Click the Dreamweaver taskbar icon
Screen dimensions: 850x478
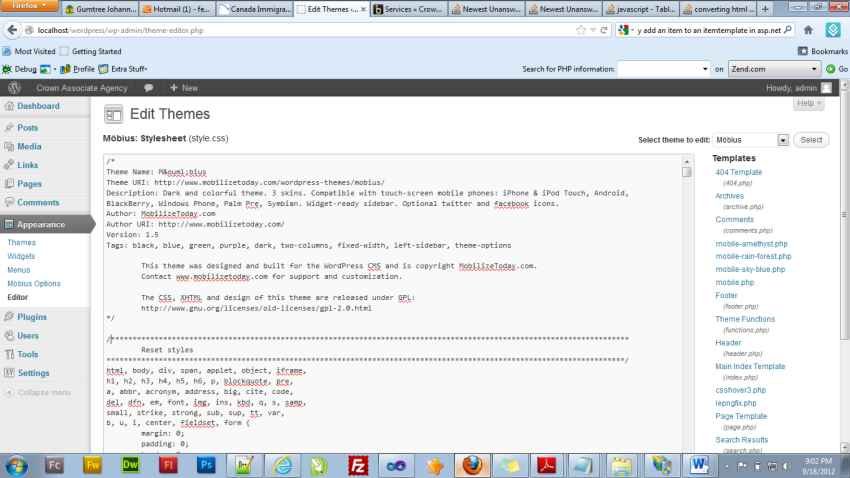[130, 464]
